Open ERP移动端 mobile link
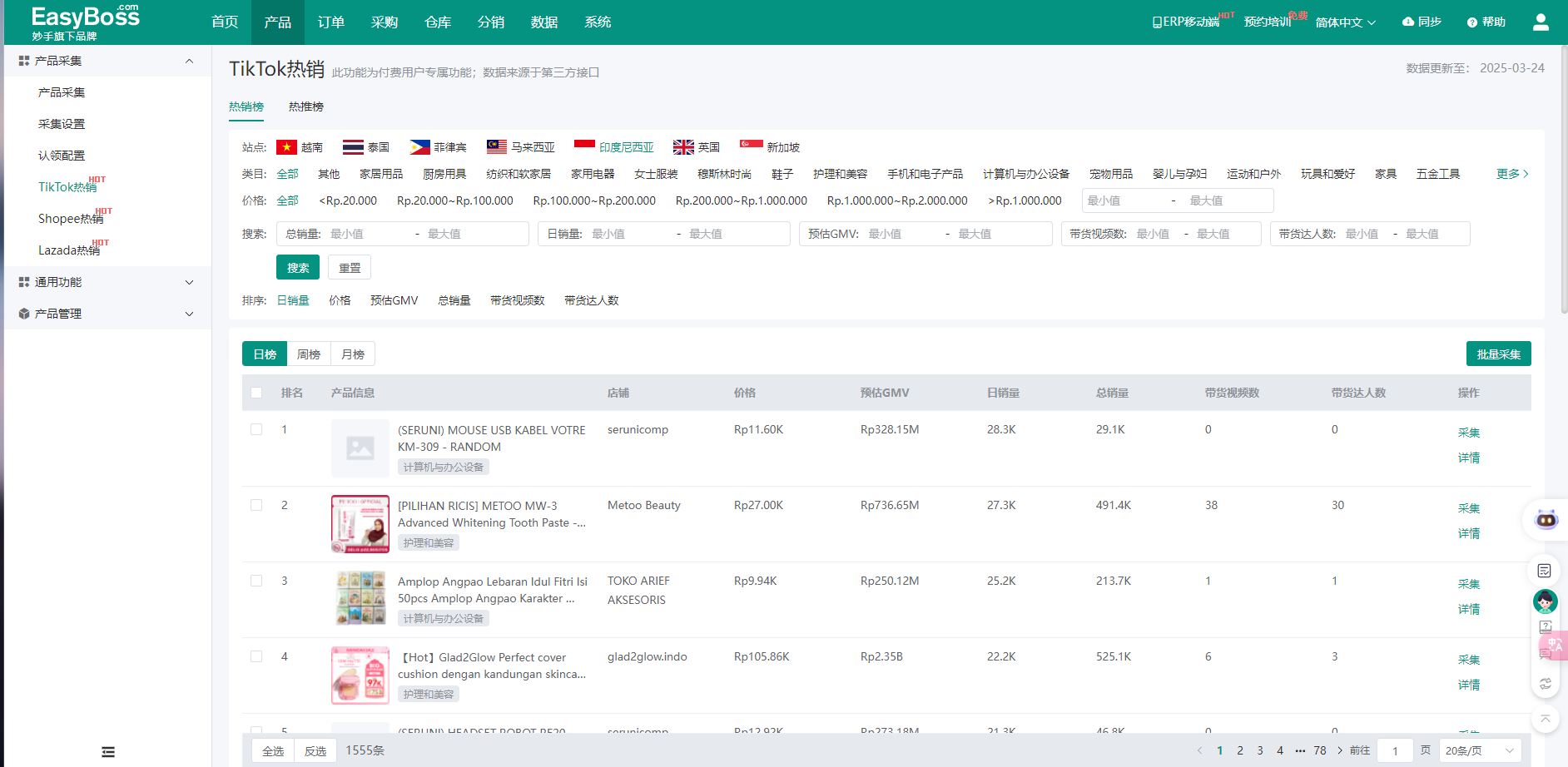The height and width of the screenshot is (767, 1568). (x=1186, y=22)
